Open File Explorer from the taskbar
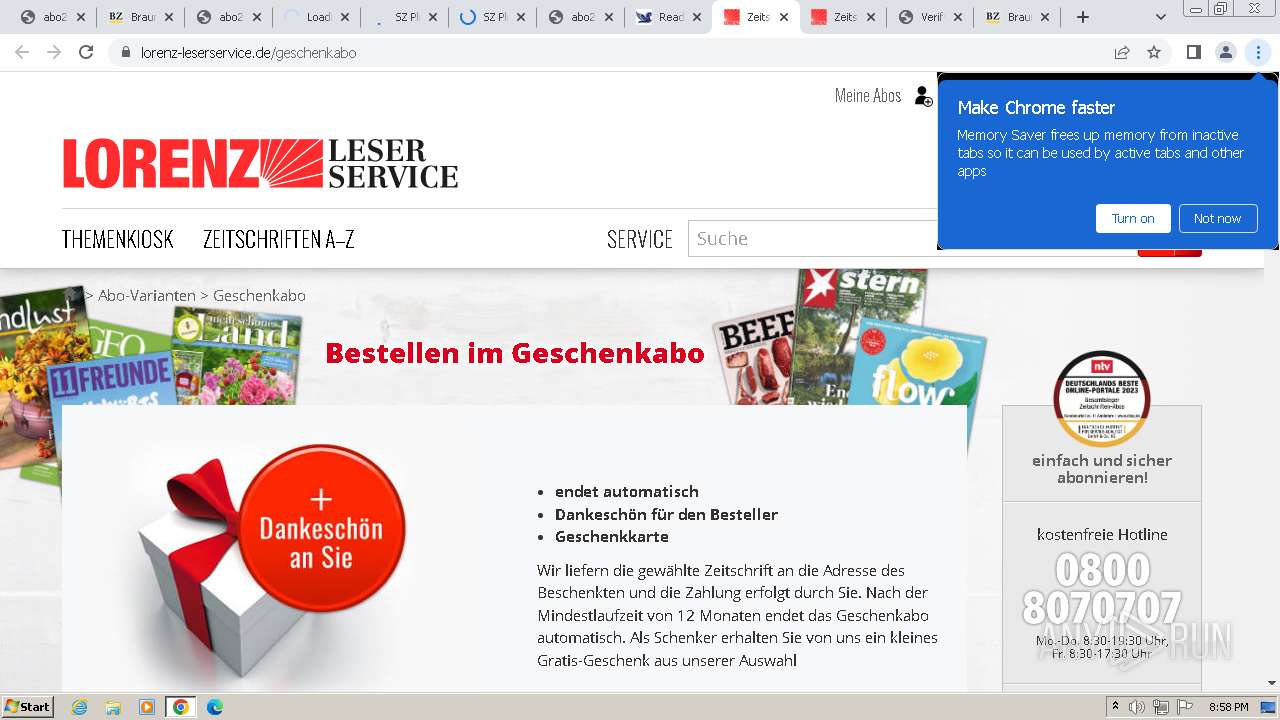 coord(113,707)
